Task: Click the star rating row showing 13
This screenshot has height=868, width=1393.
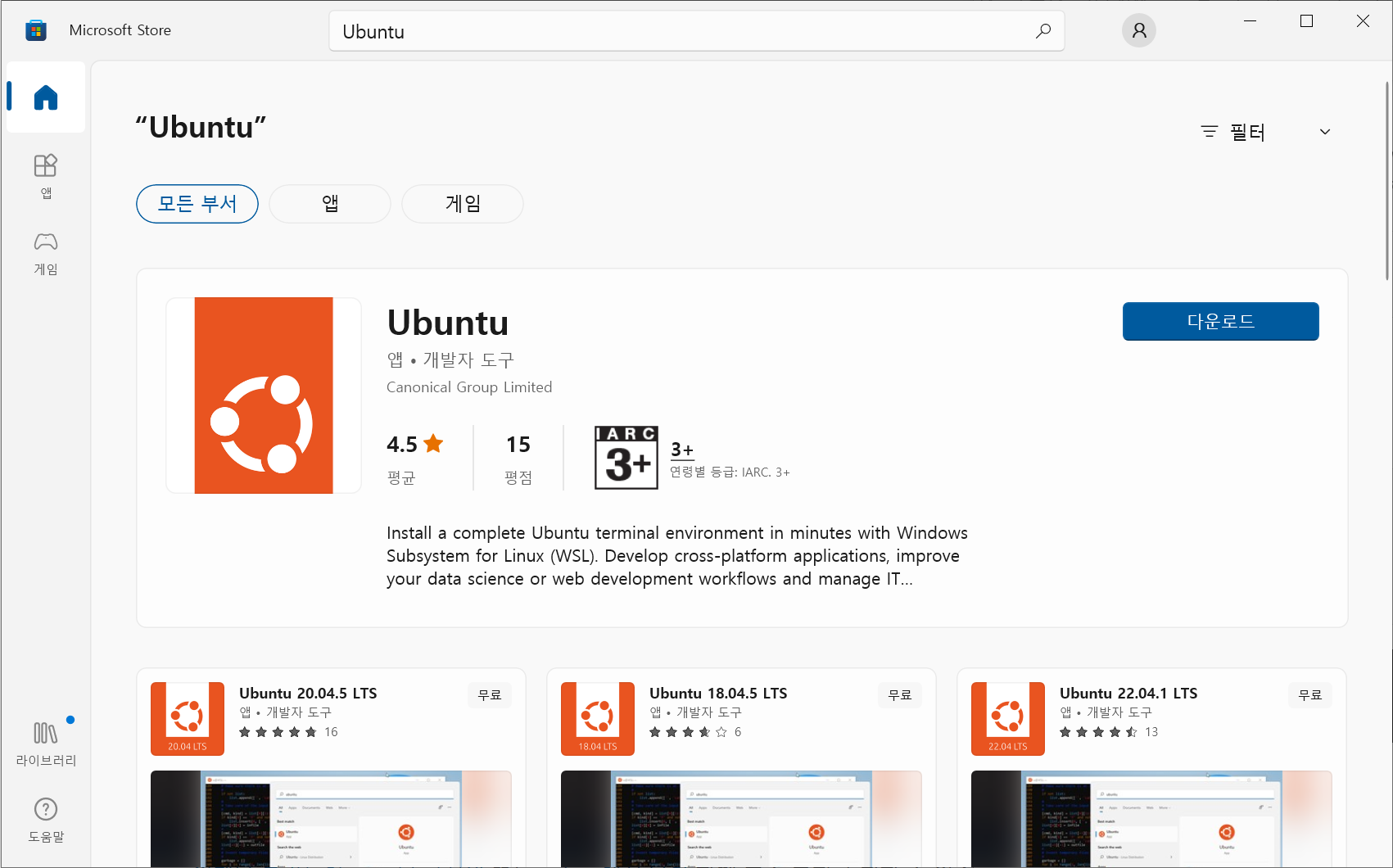Action: point(1109,732)
